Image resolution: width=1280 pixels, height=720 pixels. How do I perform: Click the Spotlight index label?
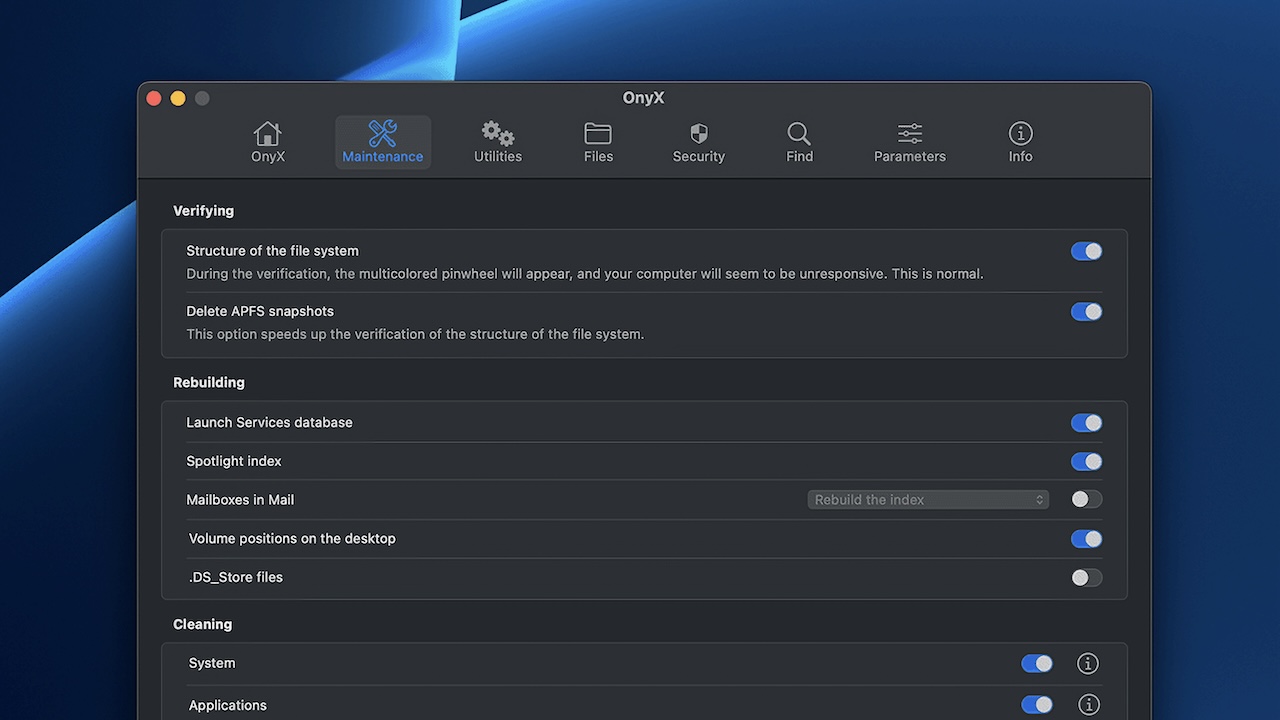[x=234, y=461]
